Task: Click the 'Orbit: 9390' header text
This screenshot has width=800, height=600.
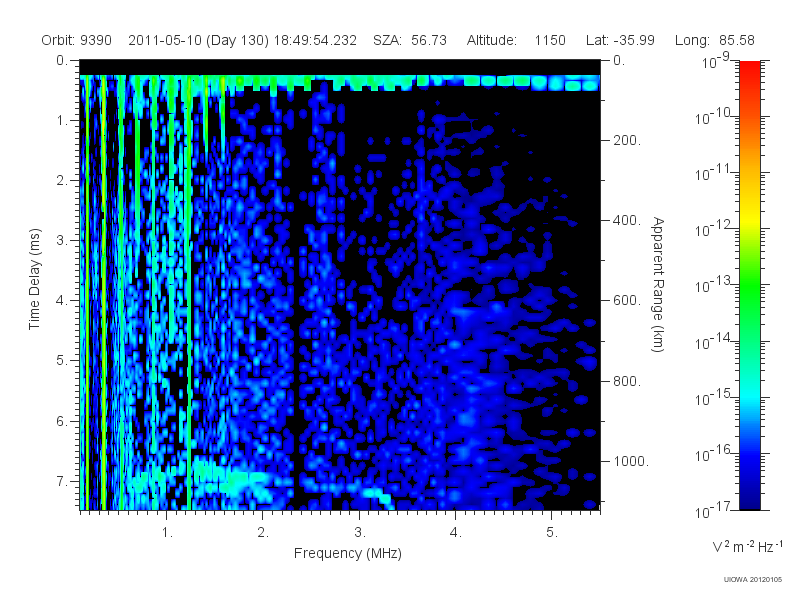Action: pos(77,40)
